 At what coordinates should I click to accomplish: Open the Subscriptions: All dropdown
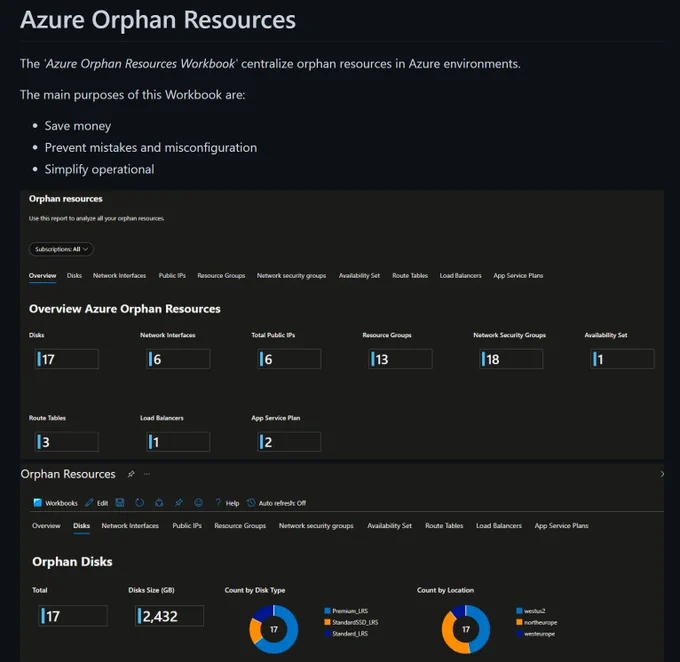(61, 249)
